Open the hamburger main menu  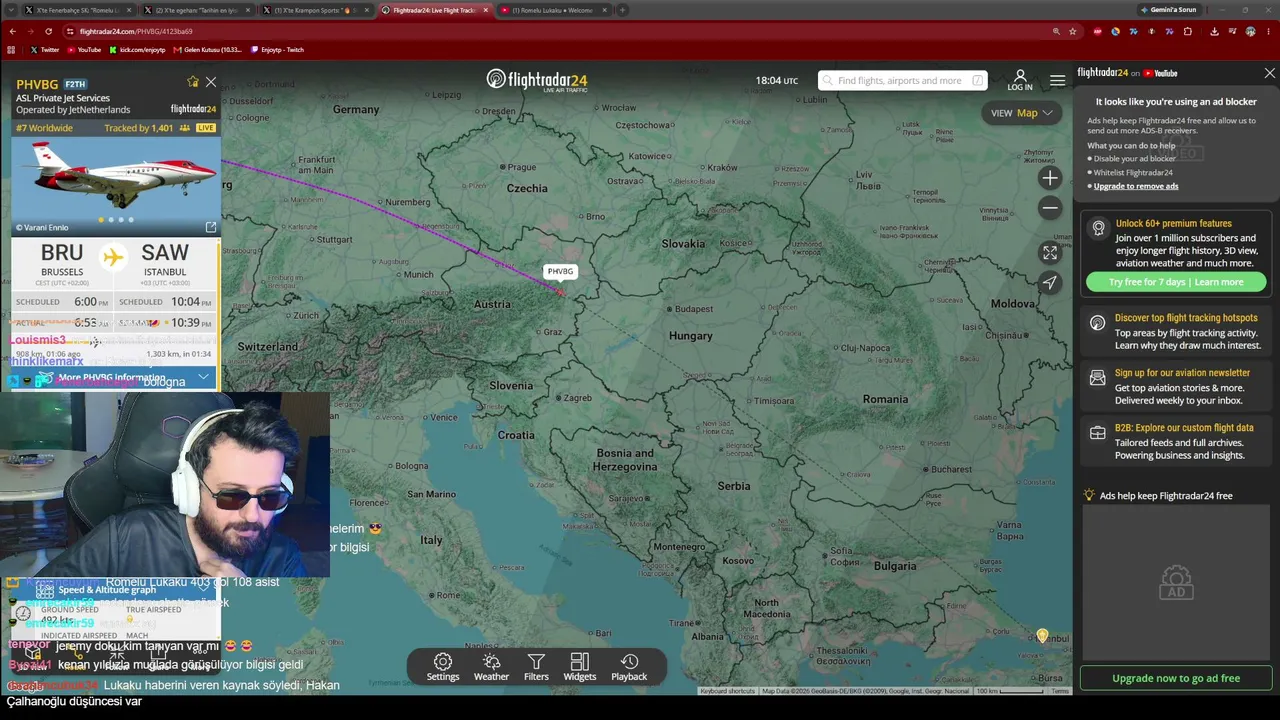[x=1057, y=80]
